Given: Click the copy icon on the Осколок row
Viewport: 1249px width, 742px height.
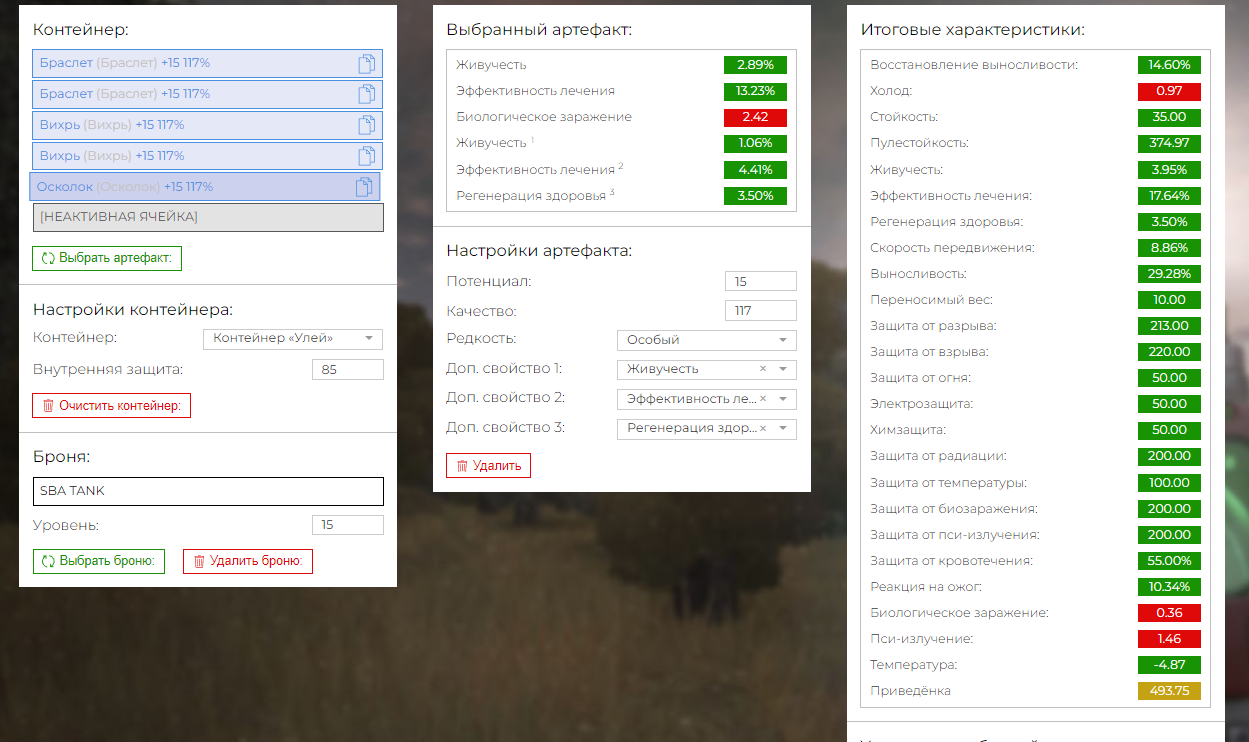Looking at the screenshot, I should [364, 187].
